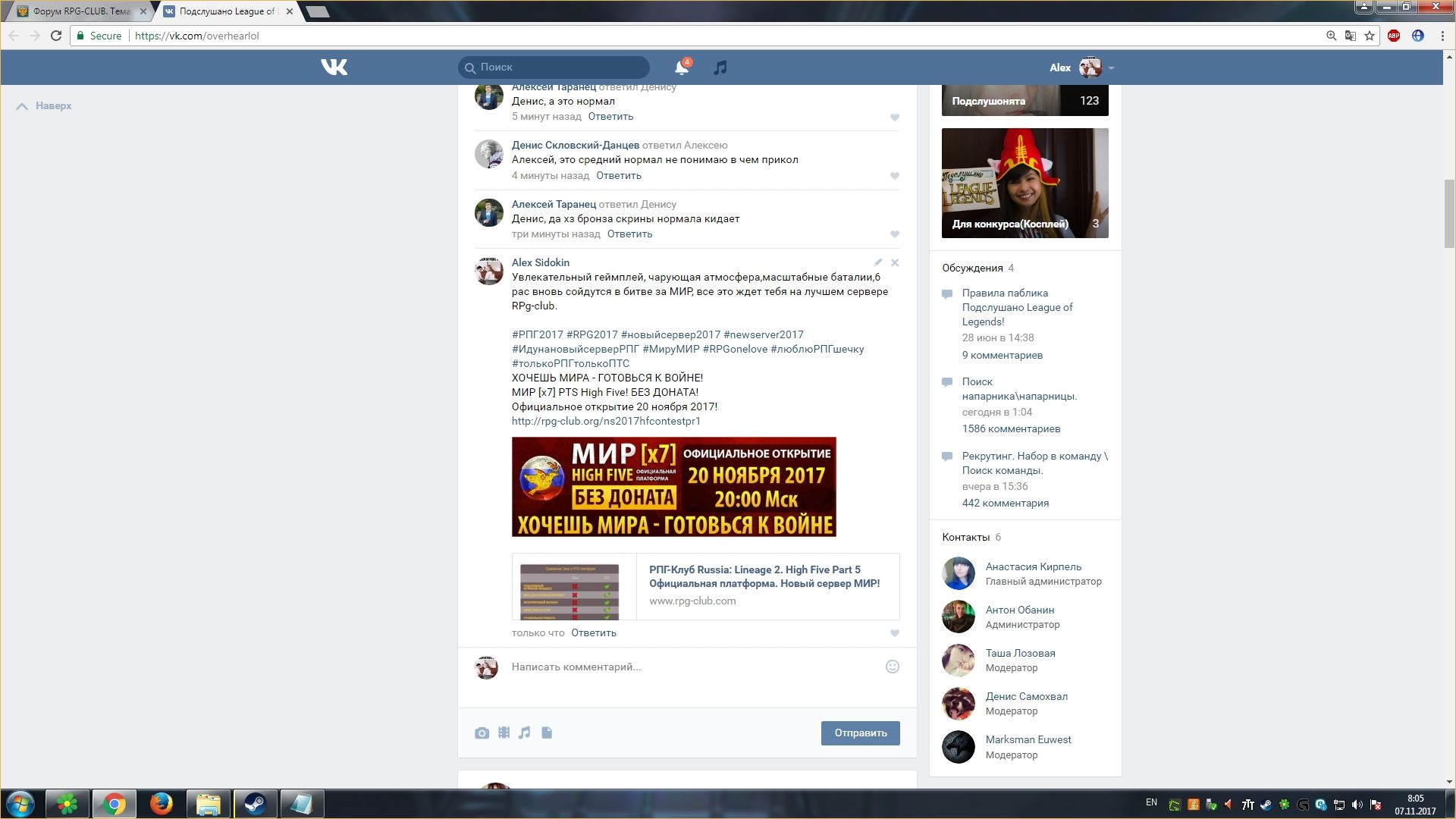Attach audio with music note icon
Viewport: 1456px width, 819px height.
525,733
